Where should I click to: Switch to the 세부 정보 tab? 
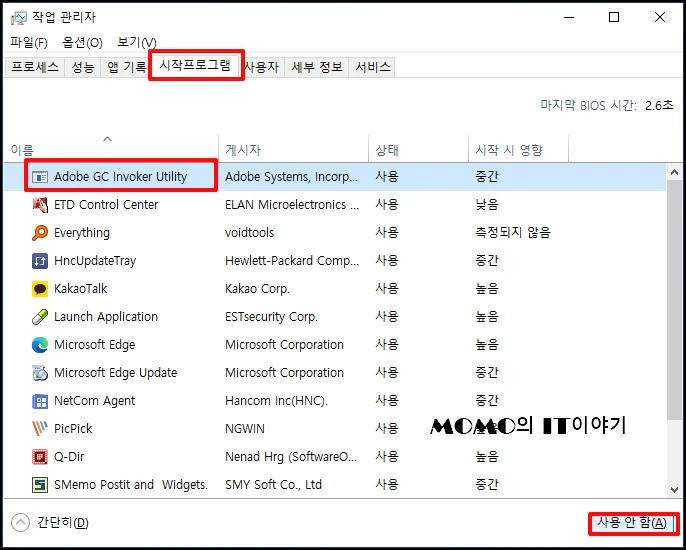click(317, 67)
